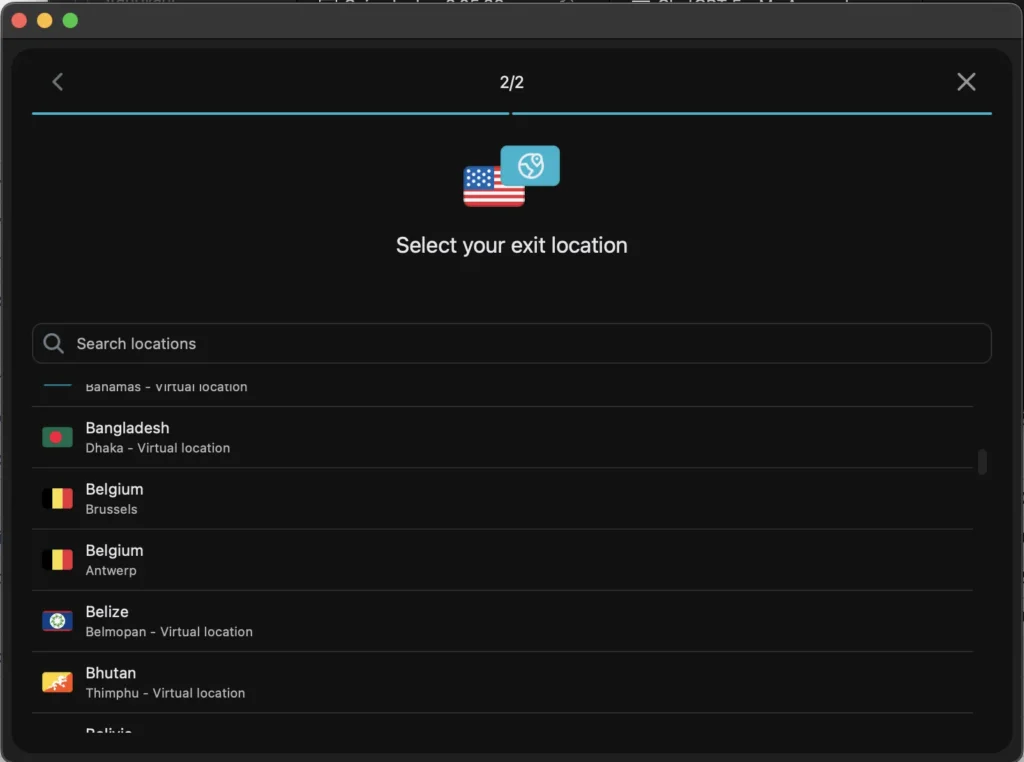The image size is (1024, 762).
Task: Click the Bhutan flag icon
Action: 57,682
